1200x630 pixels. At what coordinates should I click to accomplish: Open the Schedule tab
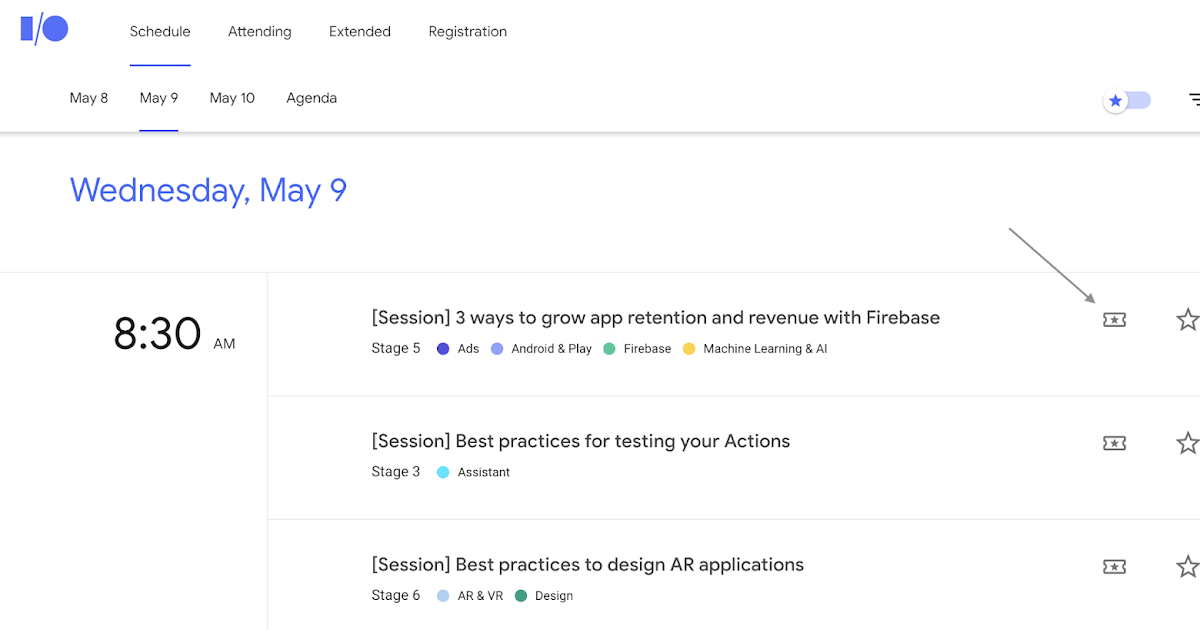pos(160,32)
